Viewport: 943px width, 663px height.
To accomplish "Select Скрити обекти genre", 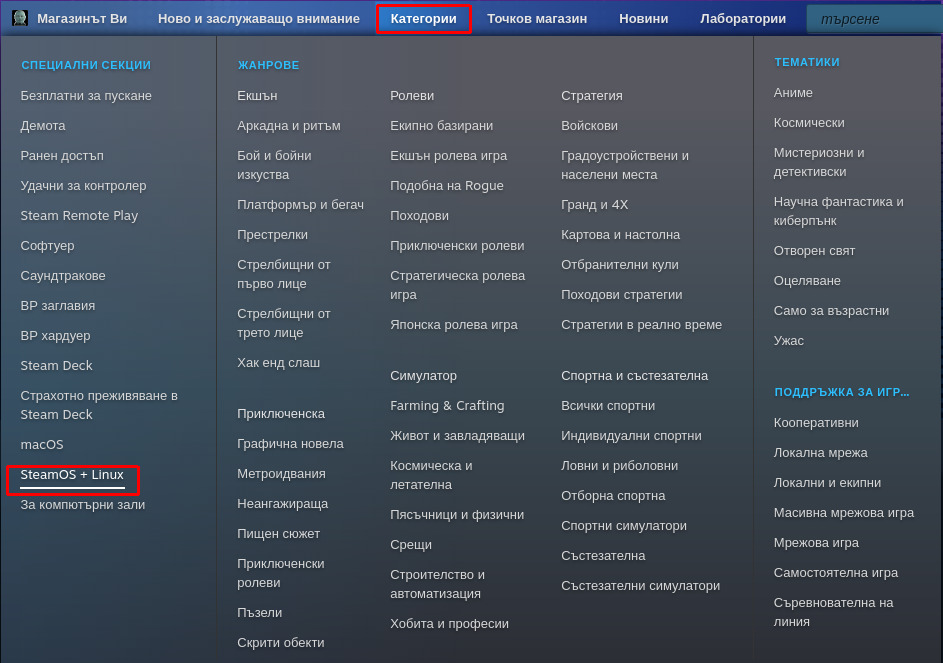I will (x=281, y=643).
